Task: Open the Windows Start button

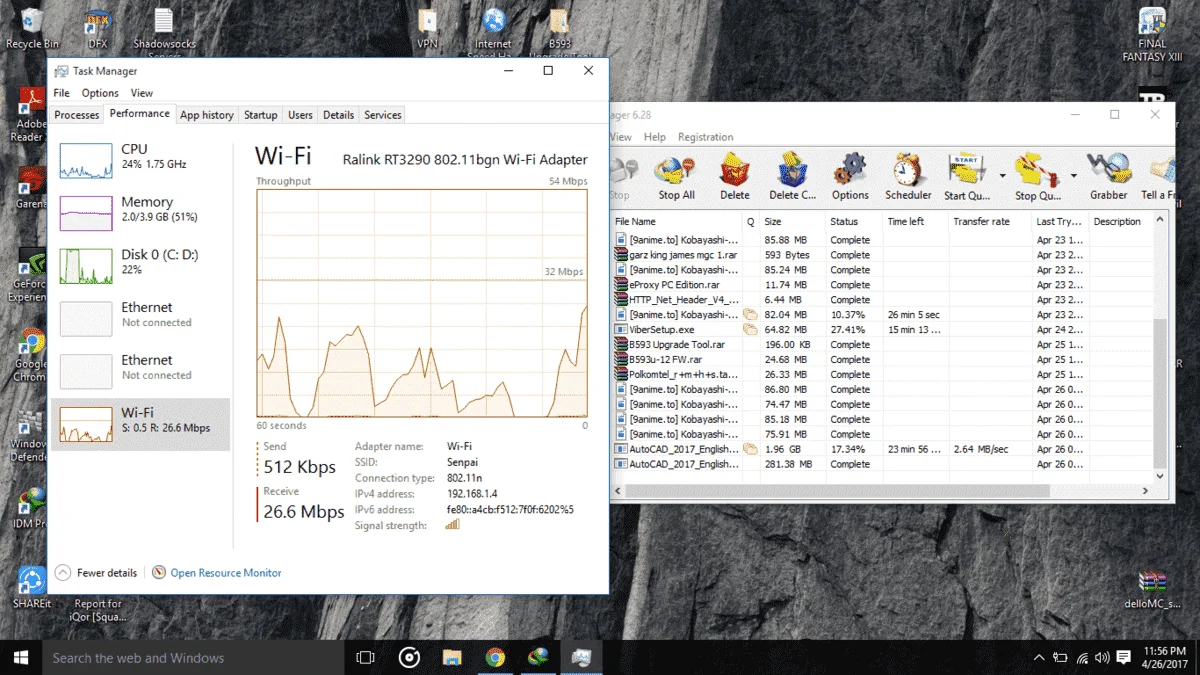Action: pyautogui.click(x=20, y=657)
